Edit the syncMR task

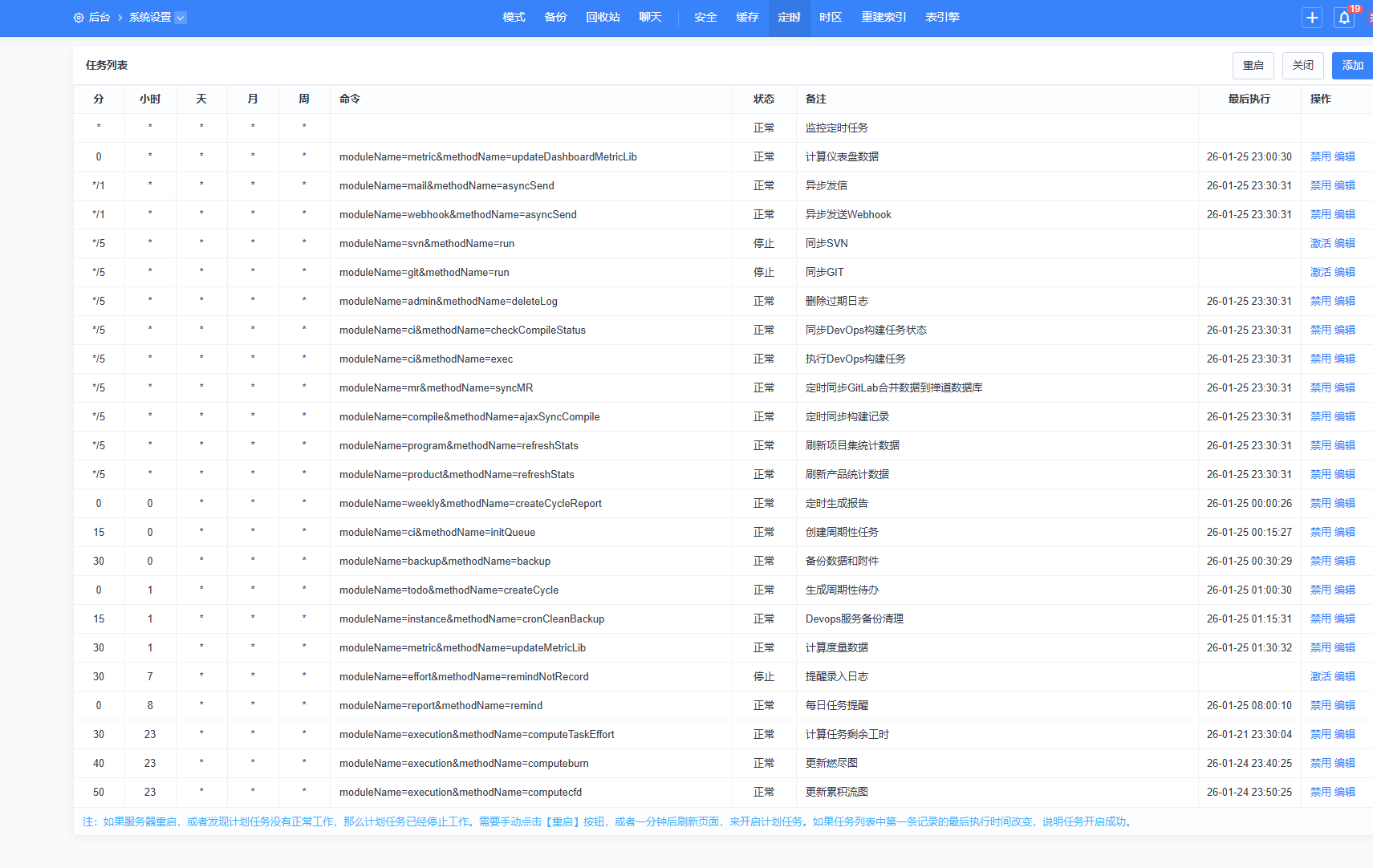point(1345,388)
